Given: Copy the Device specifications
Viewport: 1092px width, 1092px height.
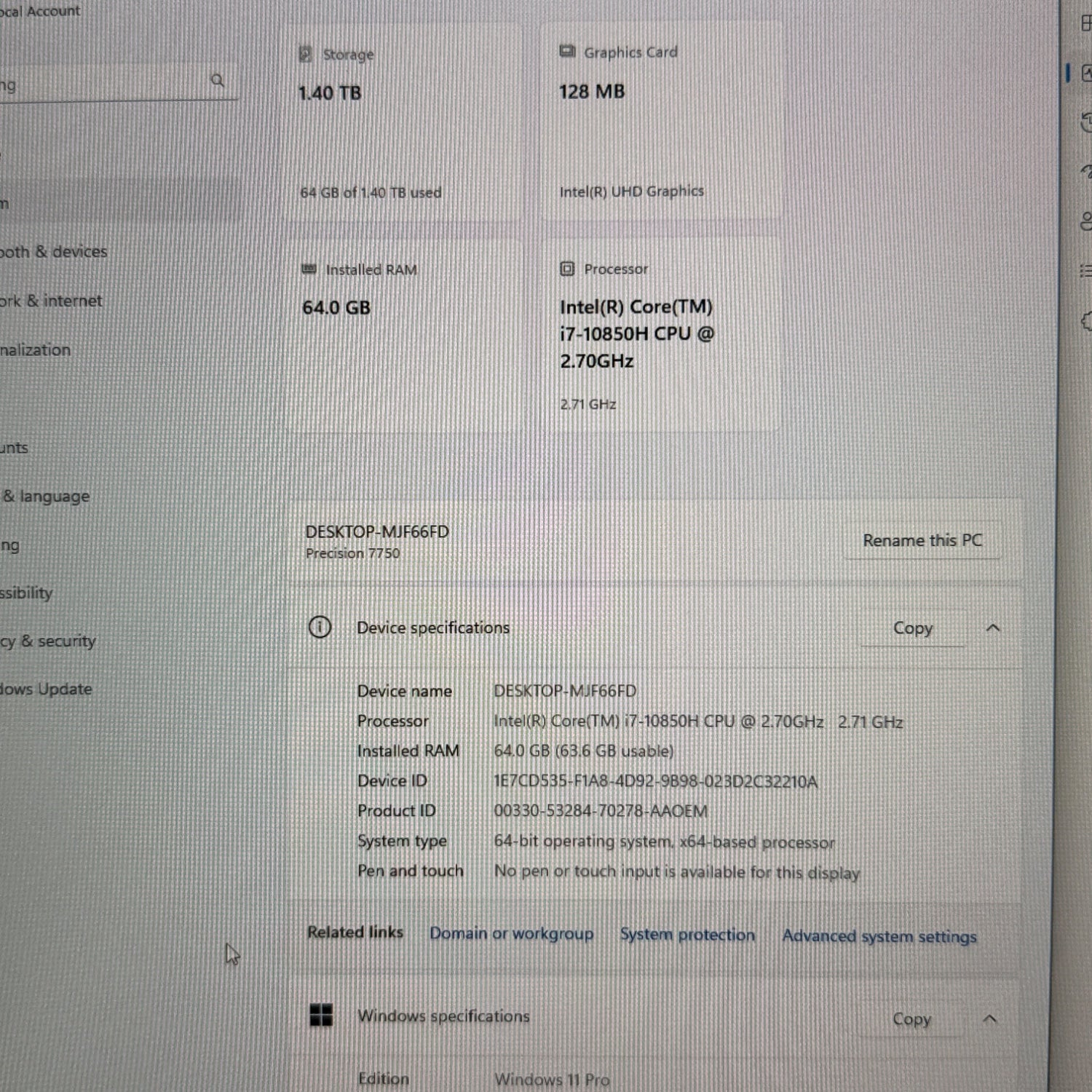Looking at the screenshot, I should click(913, 628).
